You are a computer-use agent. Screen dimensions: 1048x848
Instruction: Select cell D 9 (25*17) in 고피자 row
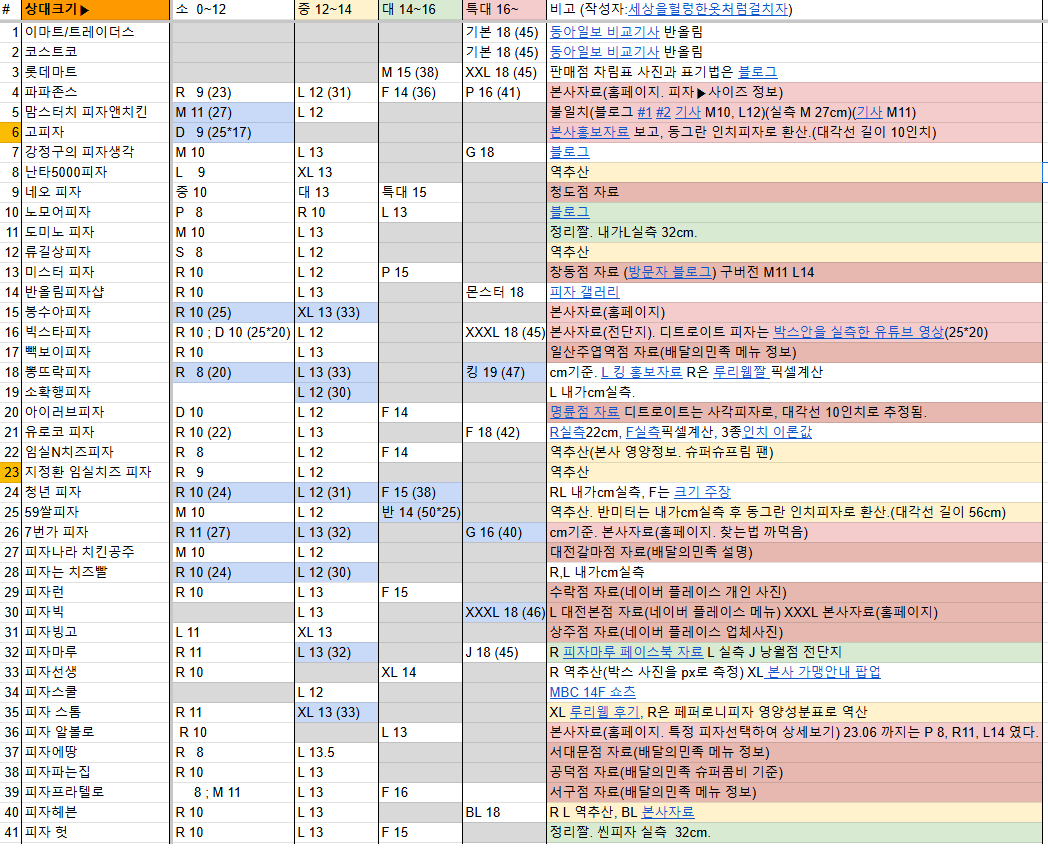point(233,132)
